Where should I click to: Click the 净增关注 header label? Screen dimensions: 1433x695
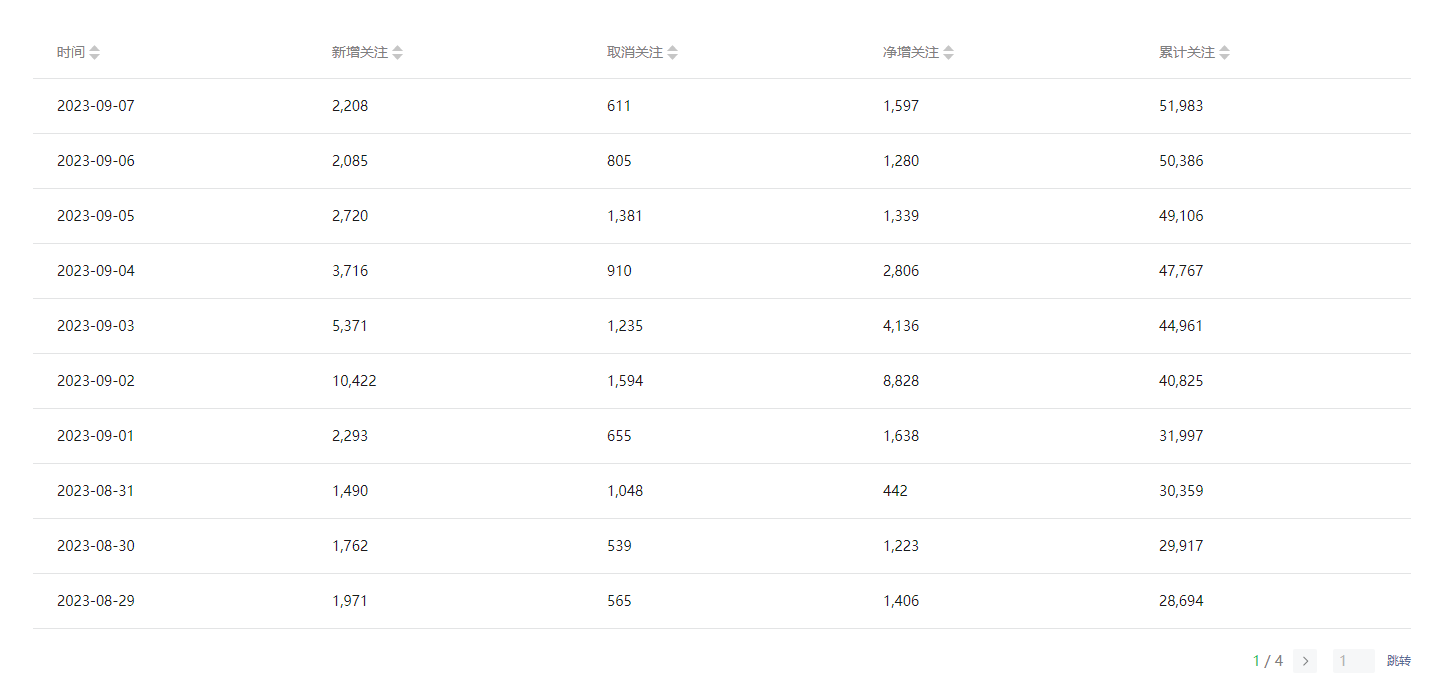(911, 53)
